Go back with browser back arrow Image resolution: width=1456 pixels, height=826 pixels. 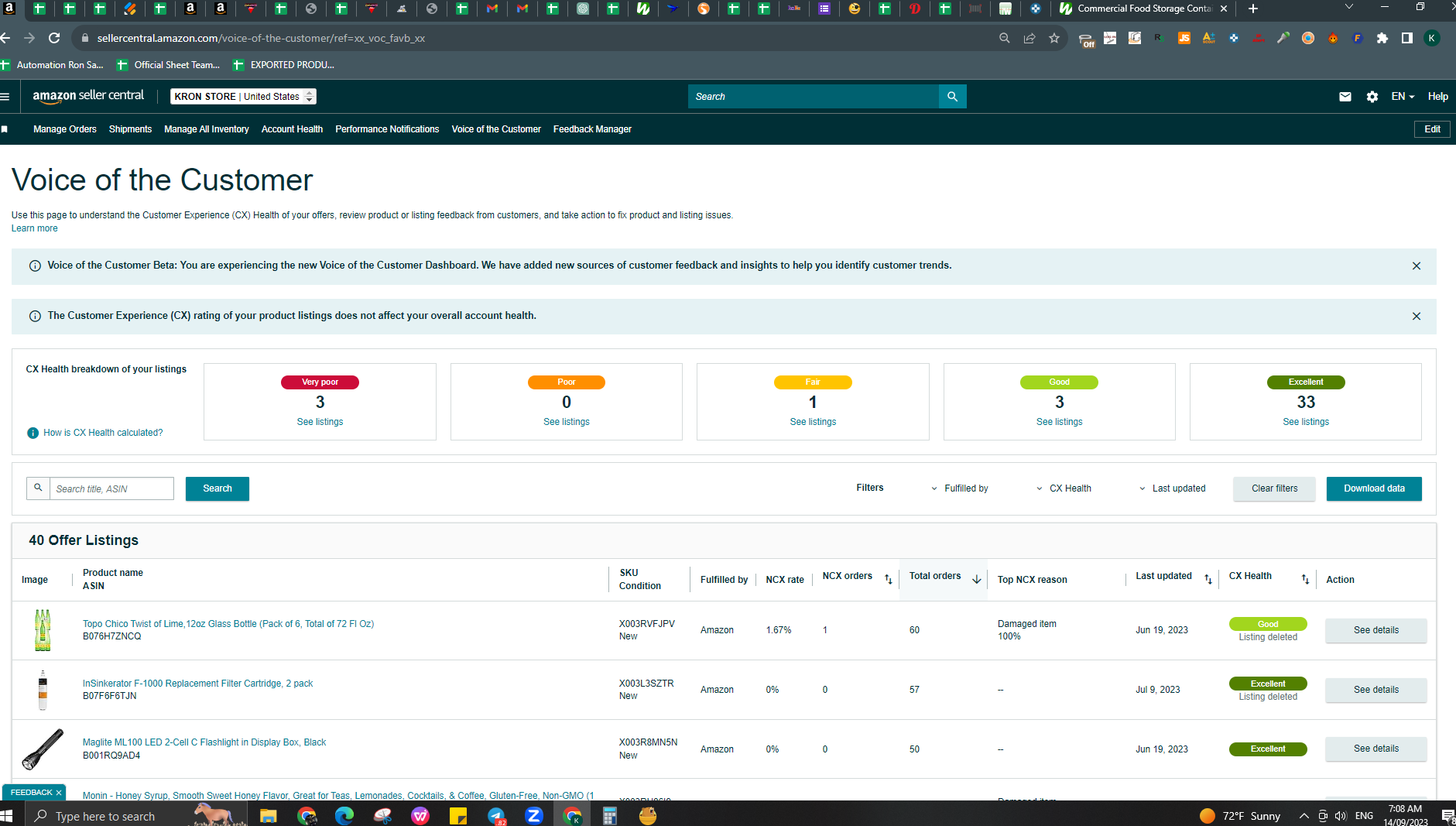click(x=5, y=38)
